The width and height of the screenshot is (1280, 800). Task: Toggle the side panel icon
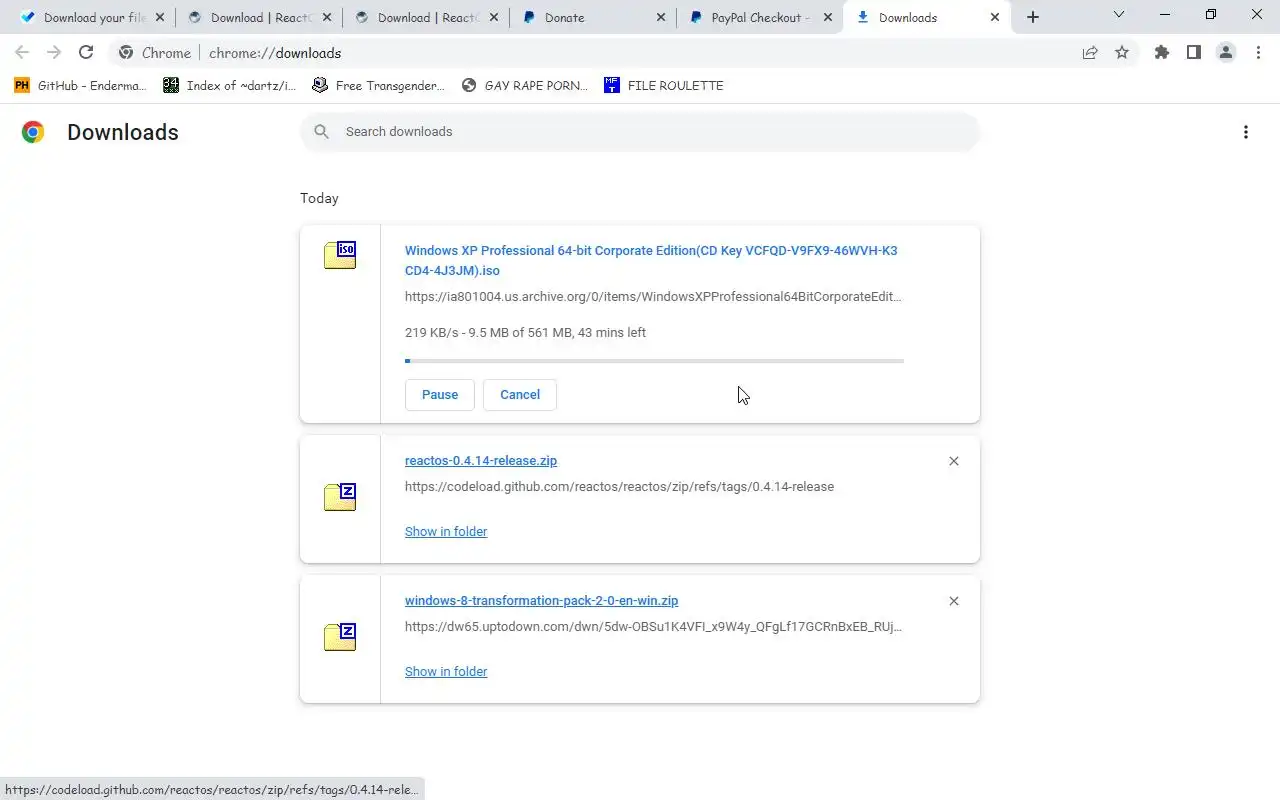pyautogui.click(x=1194, y=53)
